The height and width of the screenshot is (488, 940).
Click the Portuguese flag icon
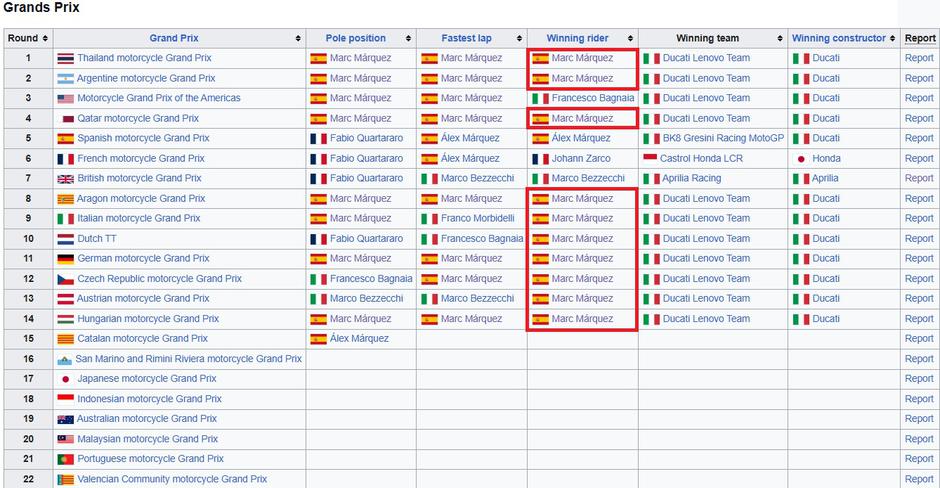(65, 459)
